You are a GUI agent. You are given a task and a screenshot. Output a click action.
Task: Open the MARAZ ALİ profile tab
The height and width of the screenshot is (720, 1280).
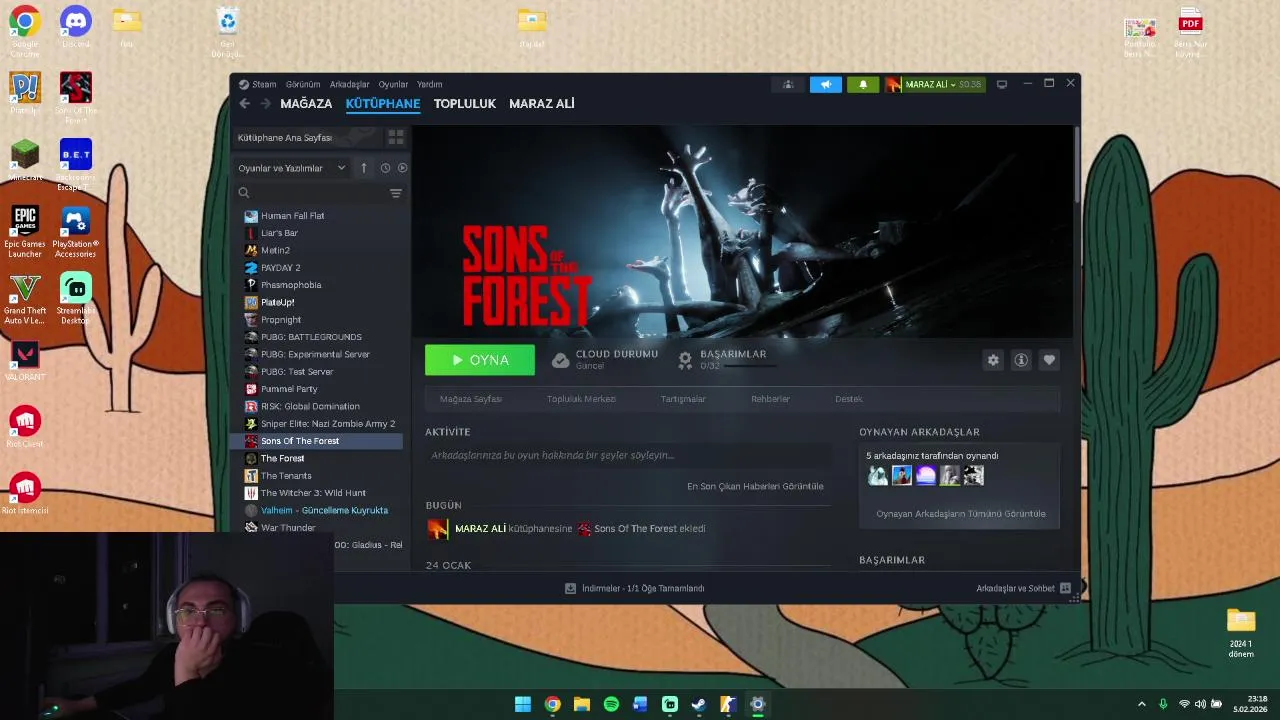click(x=542, y=104)
